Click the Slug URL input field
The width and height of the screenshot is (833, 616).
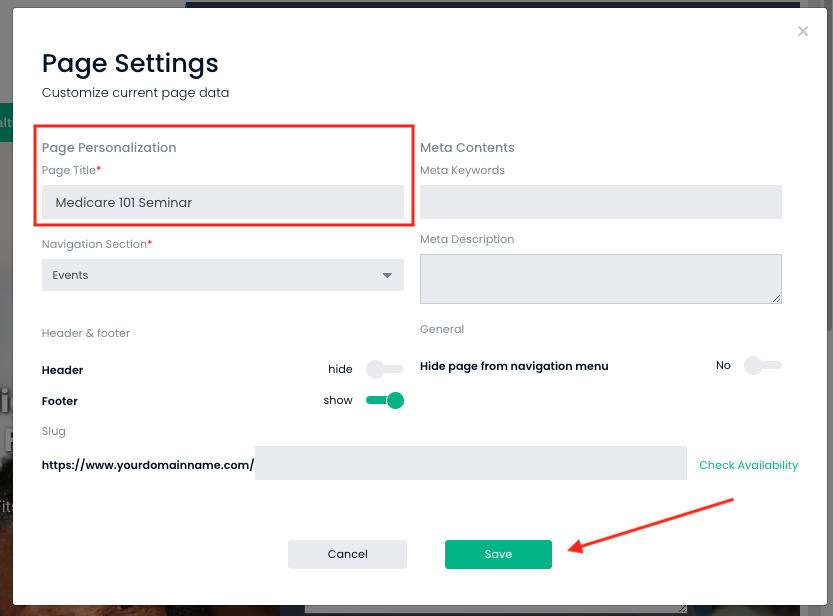pyautogui.click(x=471, y=463)
